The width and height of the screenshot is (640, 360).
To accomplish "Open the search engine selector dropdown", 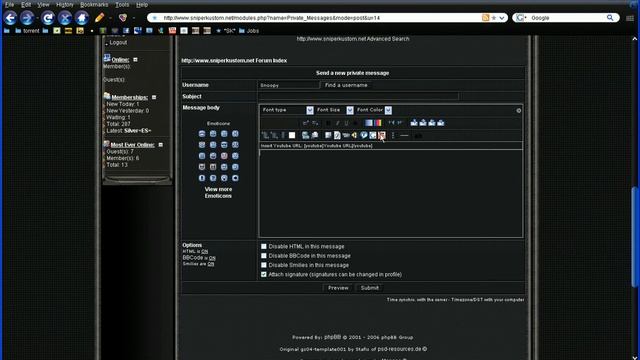I will [521, 18].
